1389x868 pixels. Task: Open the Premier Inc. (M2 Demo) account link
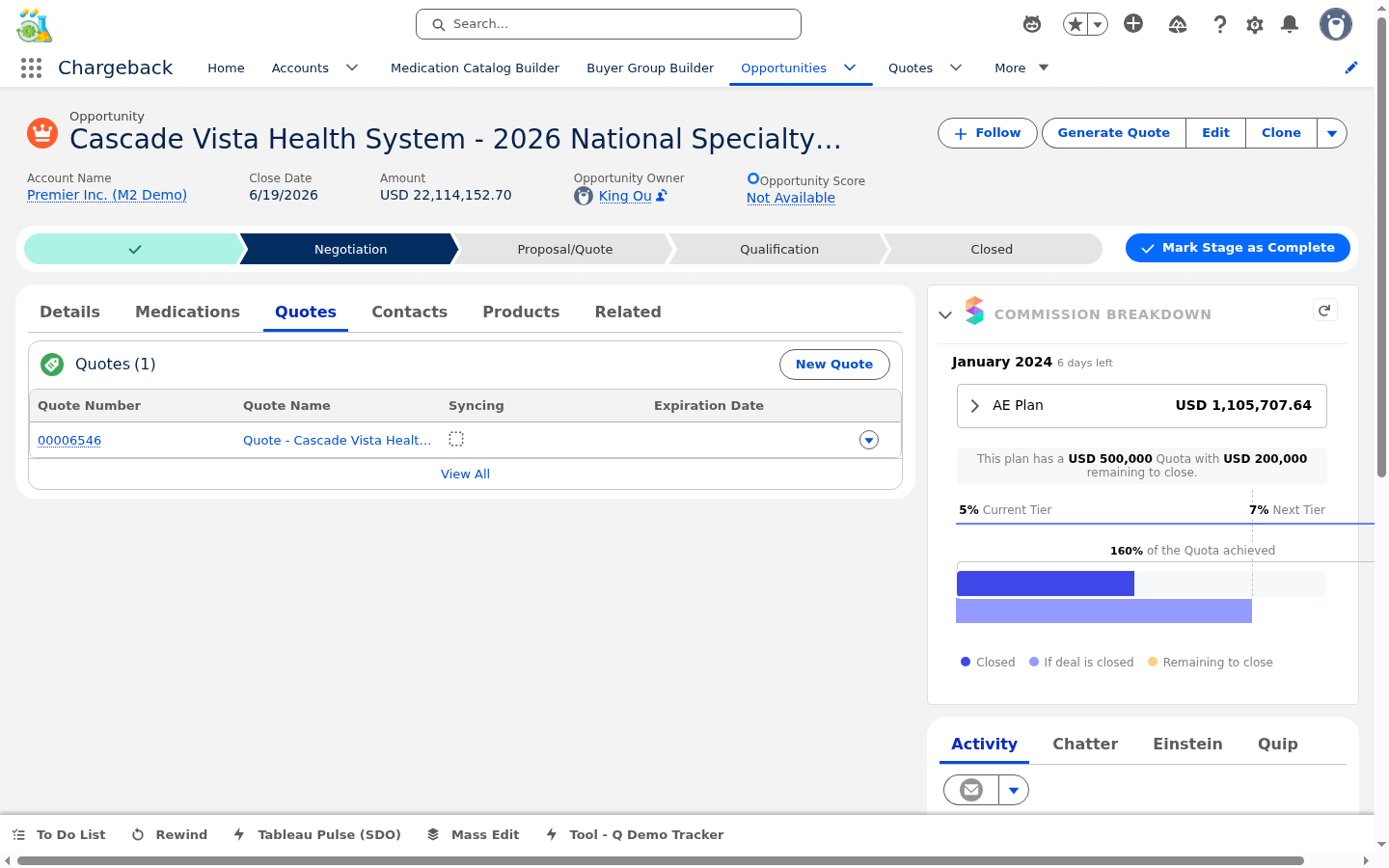107,195
